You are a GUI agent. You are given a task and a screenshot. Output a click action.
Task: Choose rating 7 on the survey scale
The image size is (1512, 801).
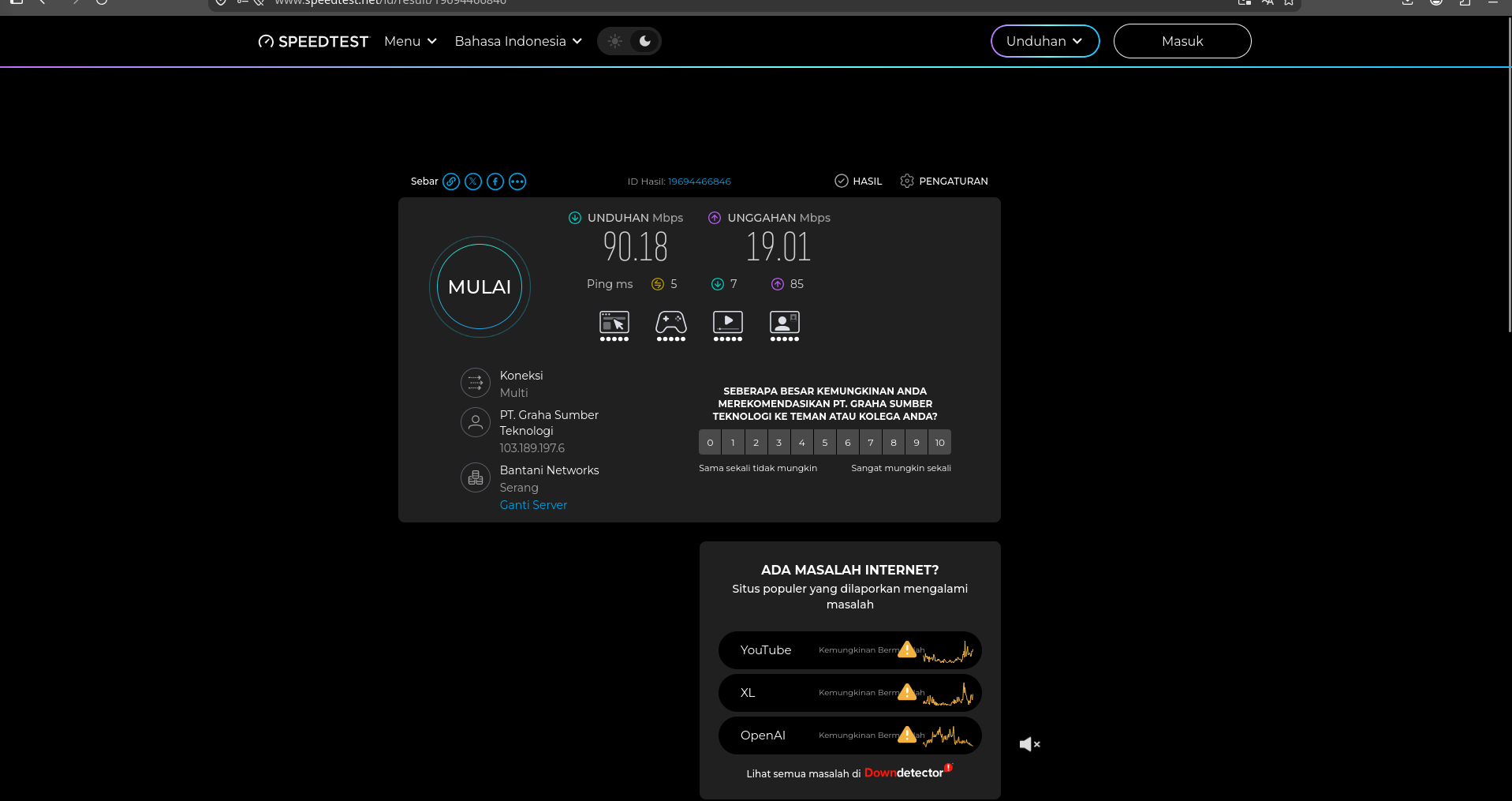tap(871, 442)
